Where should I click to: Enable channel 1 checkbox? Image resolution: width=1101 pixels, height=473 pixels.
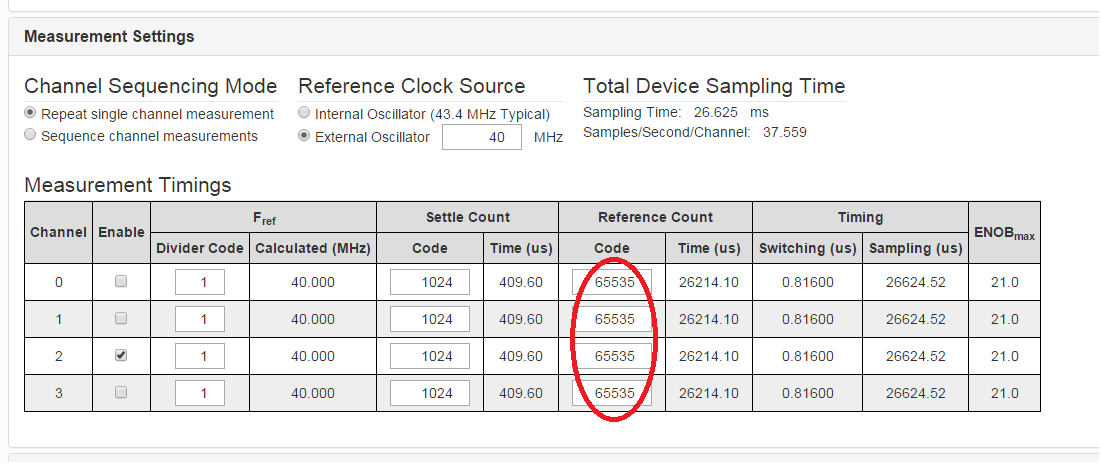tap(121, 319)
